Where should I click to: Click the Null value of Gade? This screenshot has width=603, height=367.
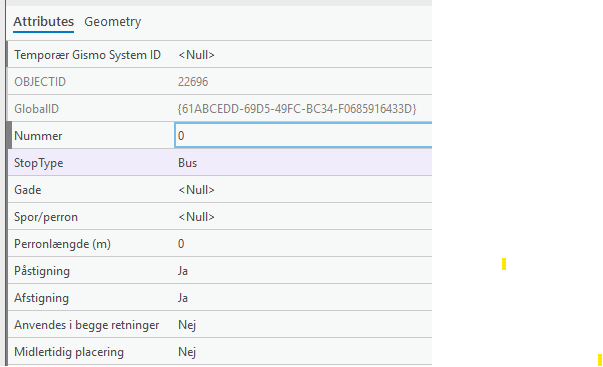[x=196, y=190]
